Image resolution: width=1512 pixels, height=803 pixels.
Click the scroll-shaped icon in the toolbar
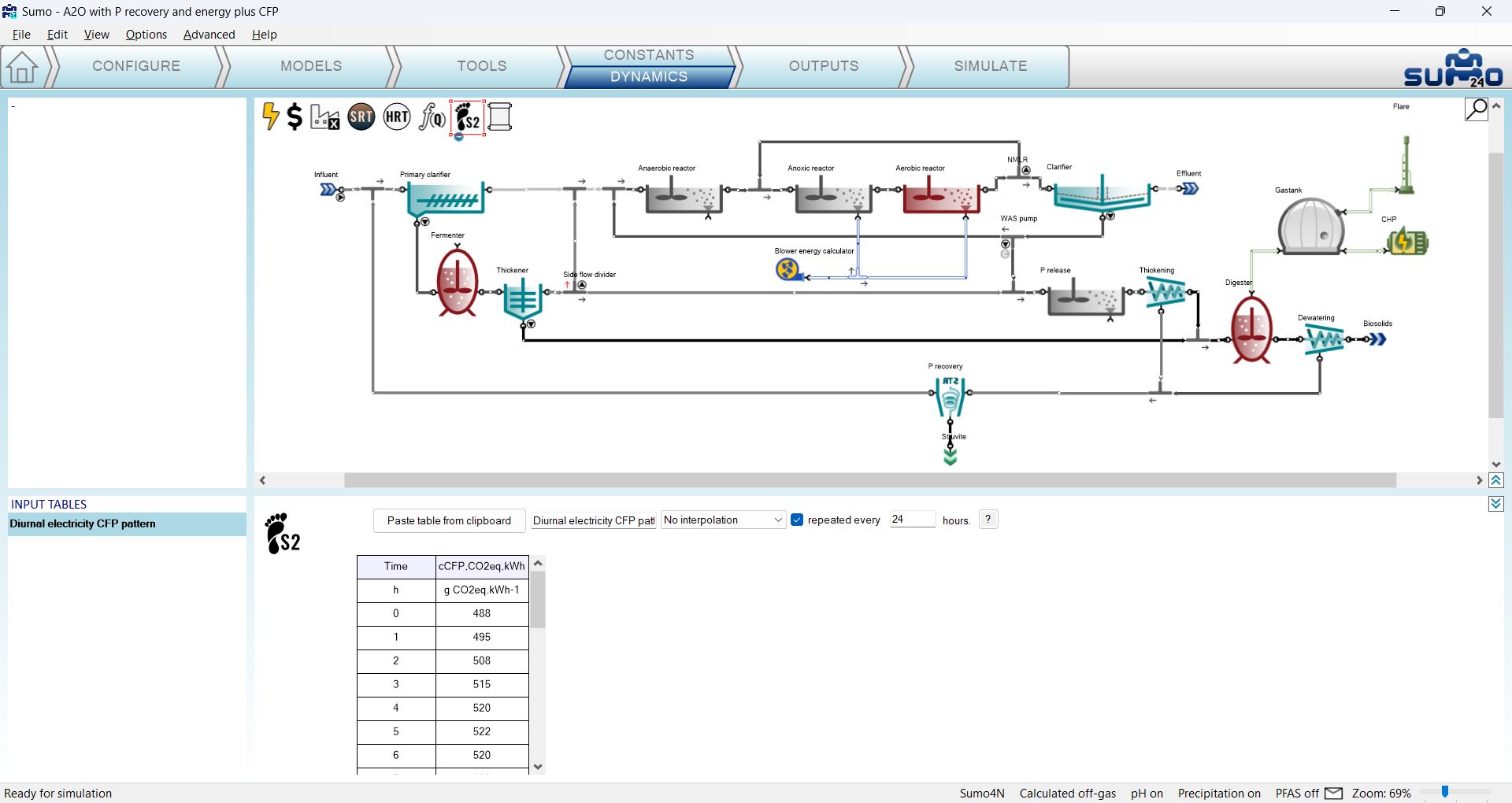click(x=500, y=117)
